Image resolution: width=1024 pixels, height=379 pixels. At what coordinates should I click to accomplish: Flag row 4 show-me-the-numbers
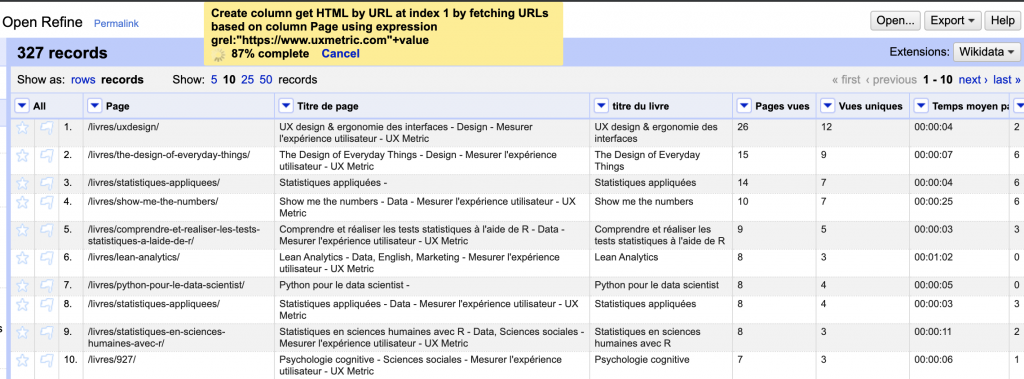(47, 202)
